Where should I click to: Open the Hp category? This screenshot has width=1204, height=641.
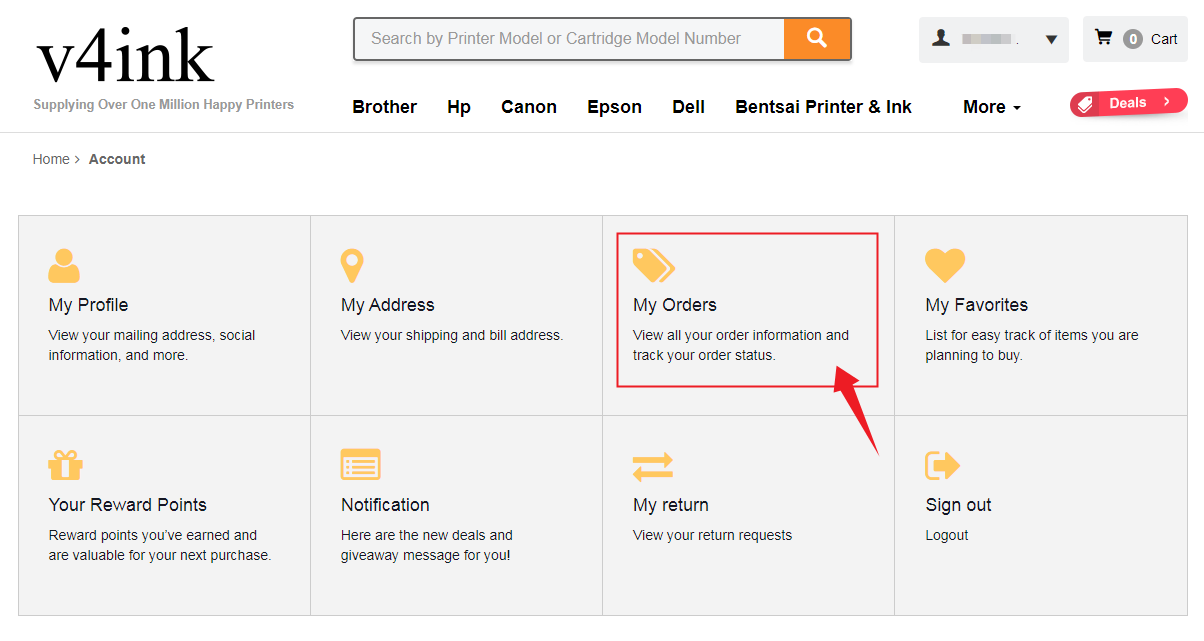459,107
